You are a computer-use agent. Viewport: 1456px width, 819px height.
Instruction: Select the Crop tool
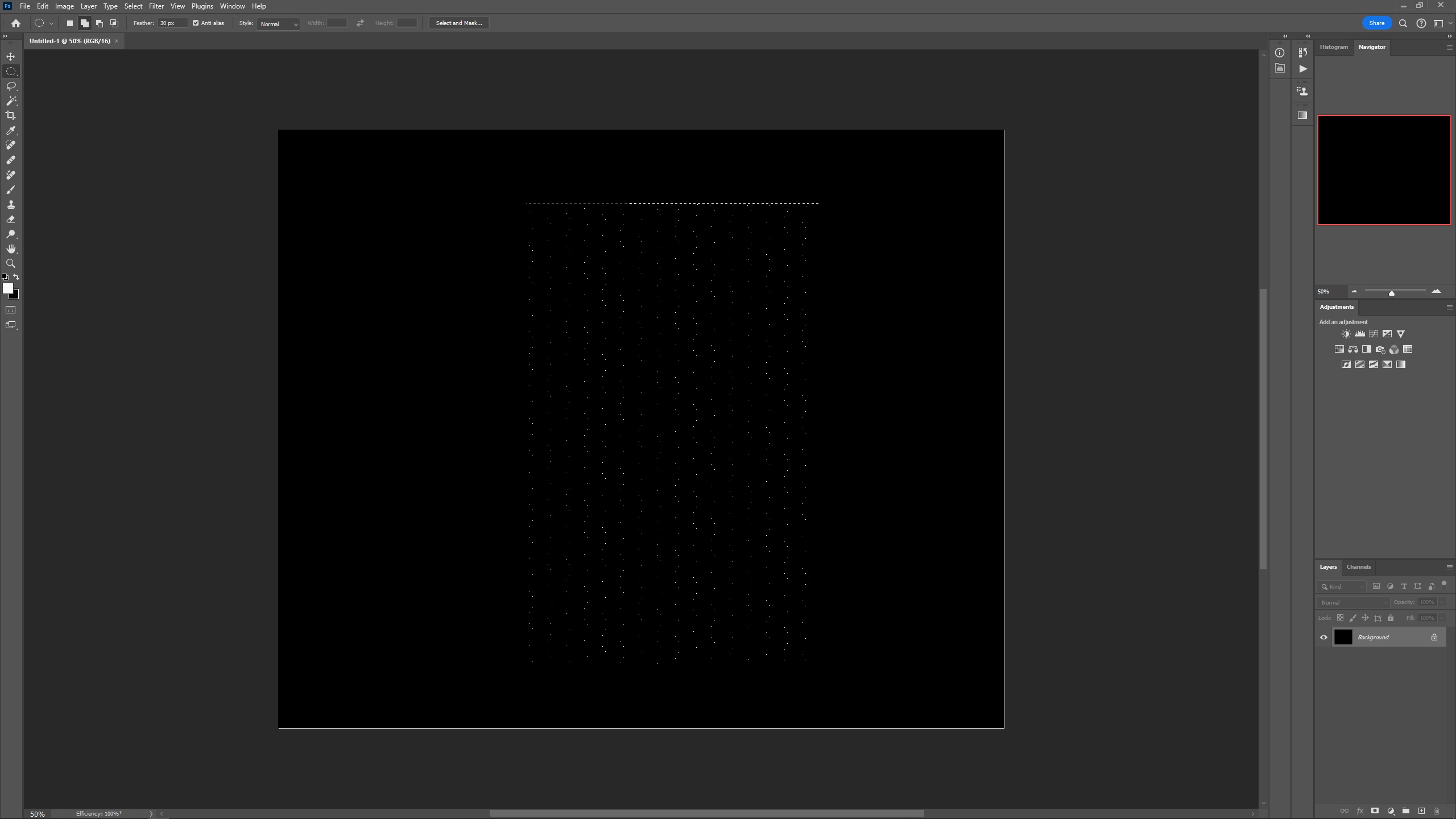[11, 115]
